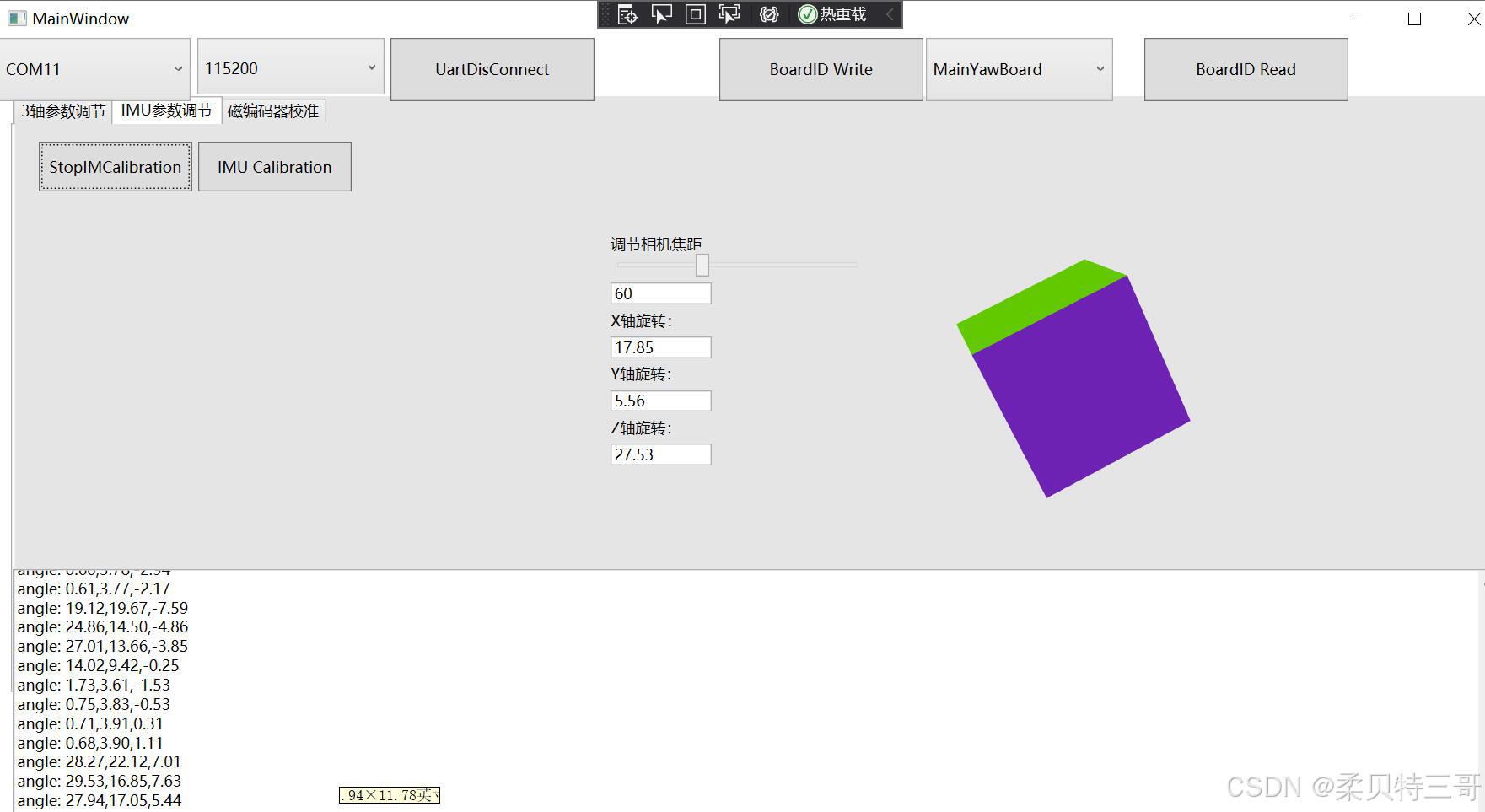The width and height of the screenshot is (1485, 812).
Task: Click the Z轴旋转 field showing 27.53
Action: 661,454
